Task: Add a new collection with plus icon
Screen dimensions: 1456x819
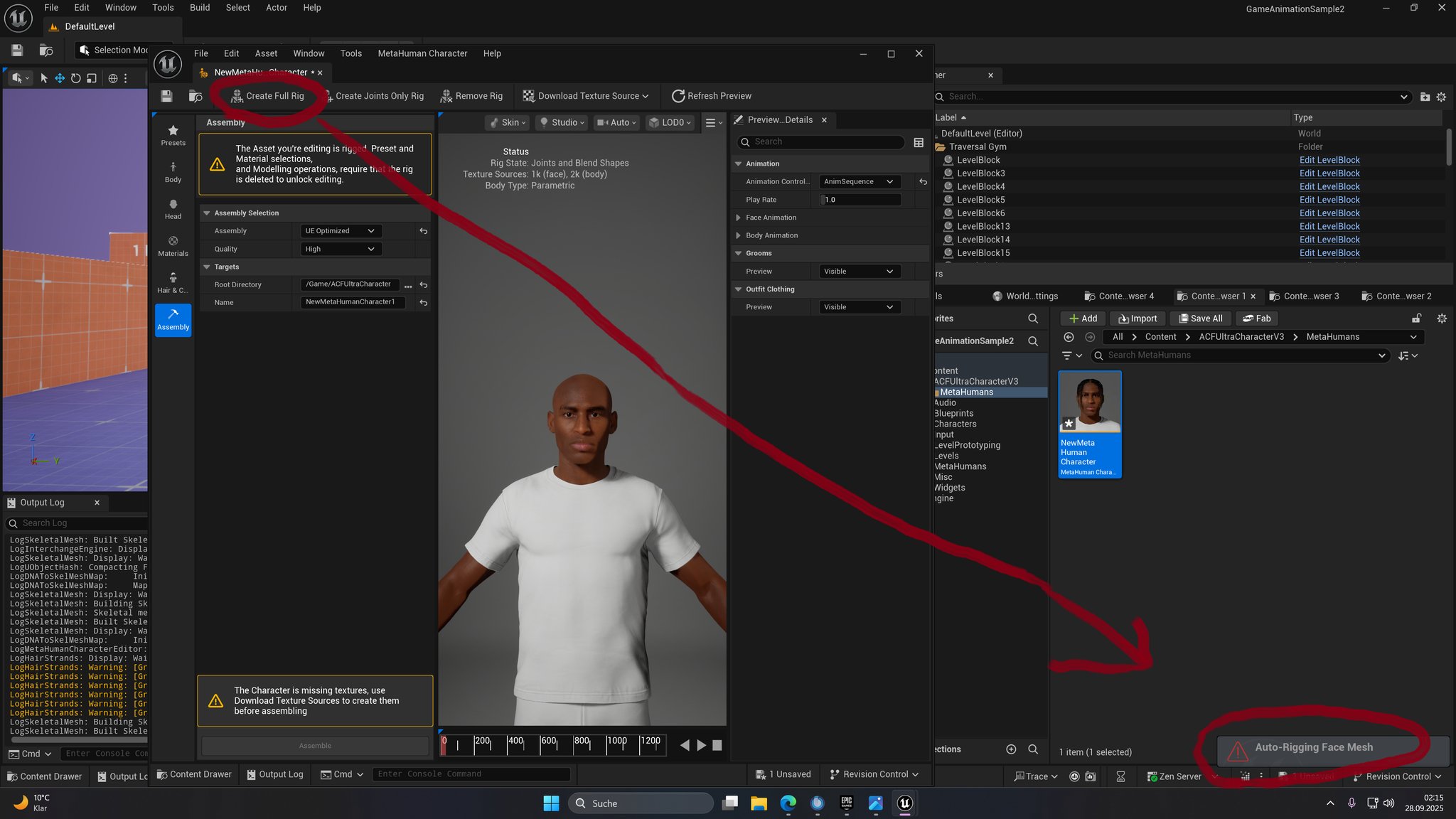Action: coord(1011,749)
